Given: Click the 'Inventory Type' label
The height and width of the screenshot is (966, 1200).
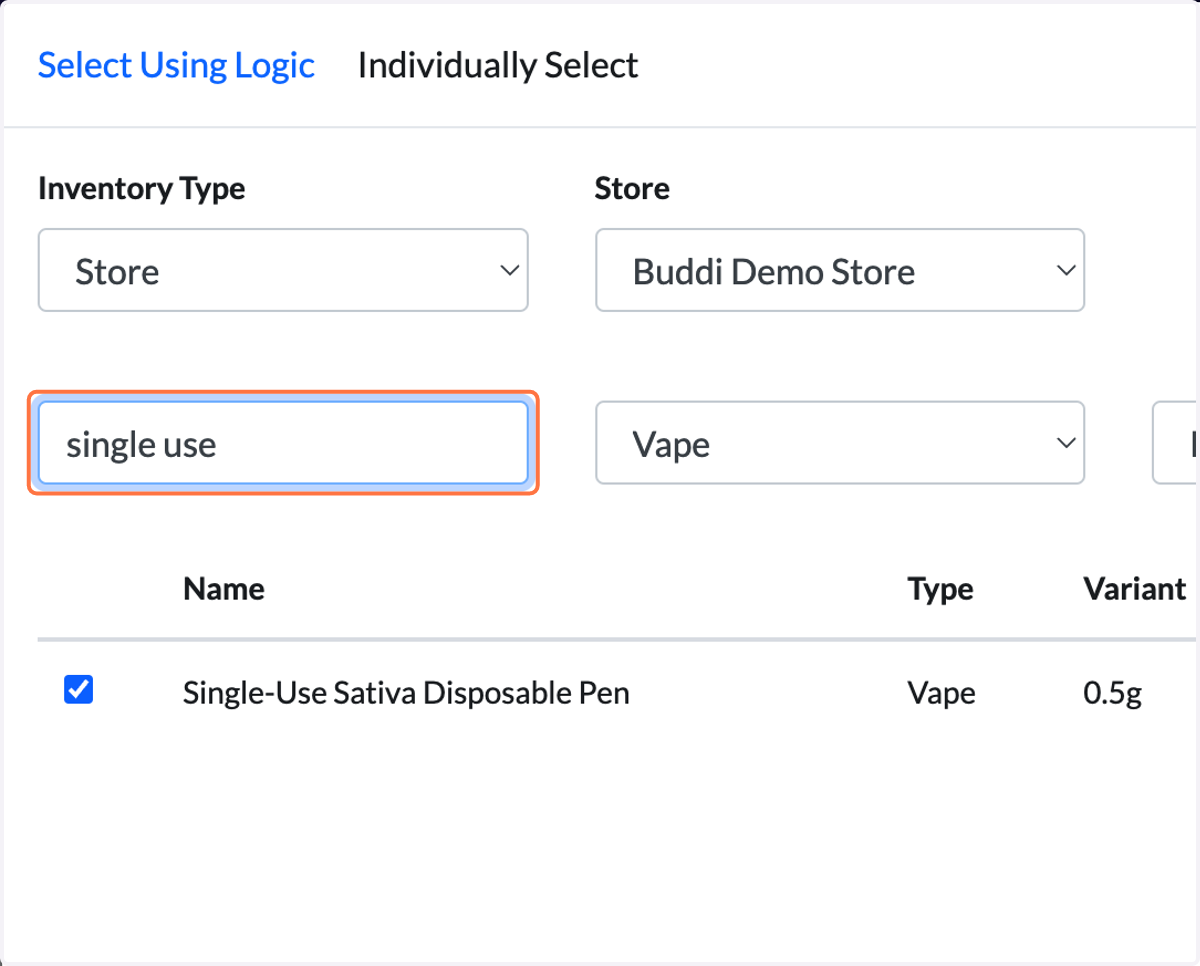Looking at the screenshot, I should pos(141,188).
